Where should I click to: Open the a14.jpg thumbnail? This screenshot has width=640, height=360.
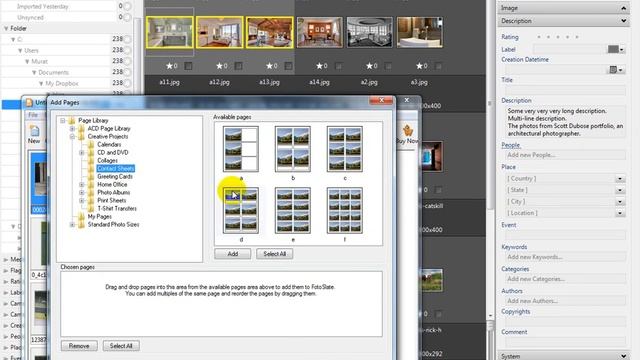coord(320,32)
